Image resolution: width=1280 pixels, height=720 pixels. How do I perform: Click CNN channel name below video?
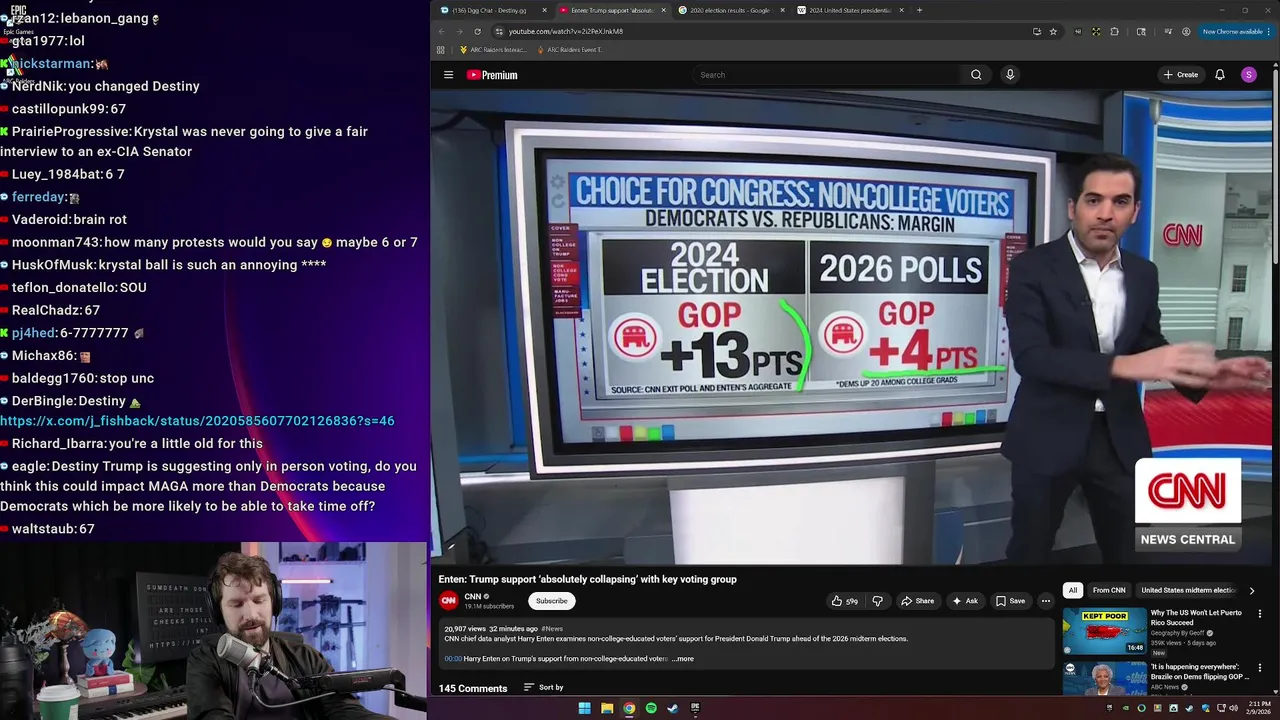[473, 597]
